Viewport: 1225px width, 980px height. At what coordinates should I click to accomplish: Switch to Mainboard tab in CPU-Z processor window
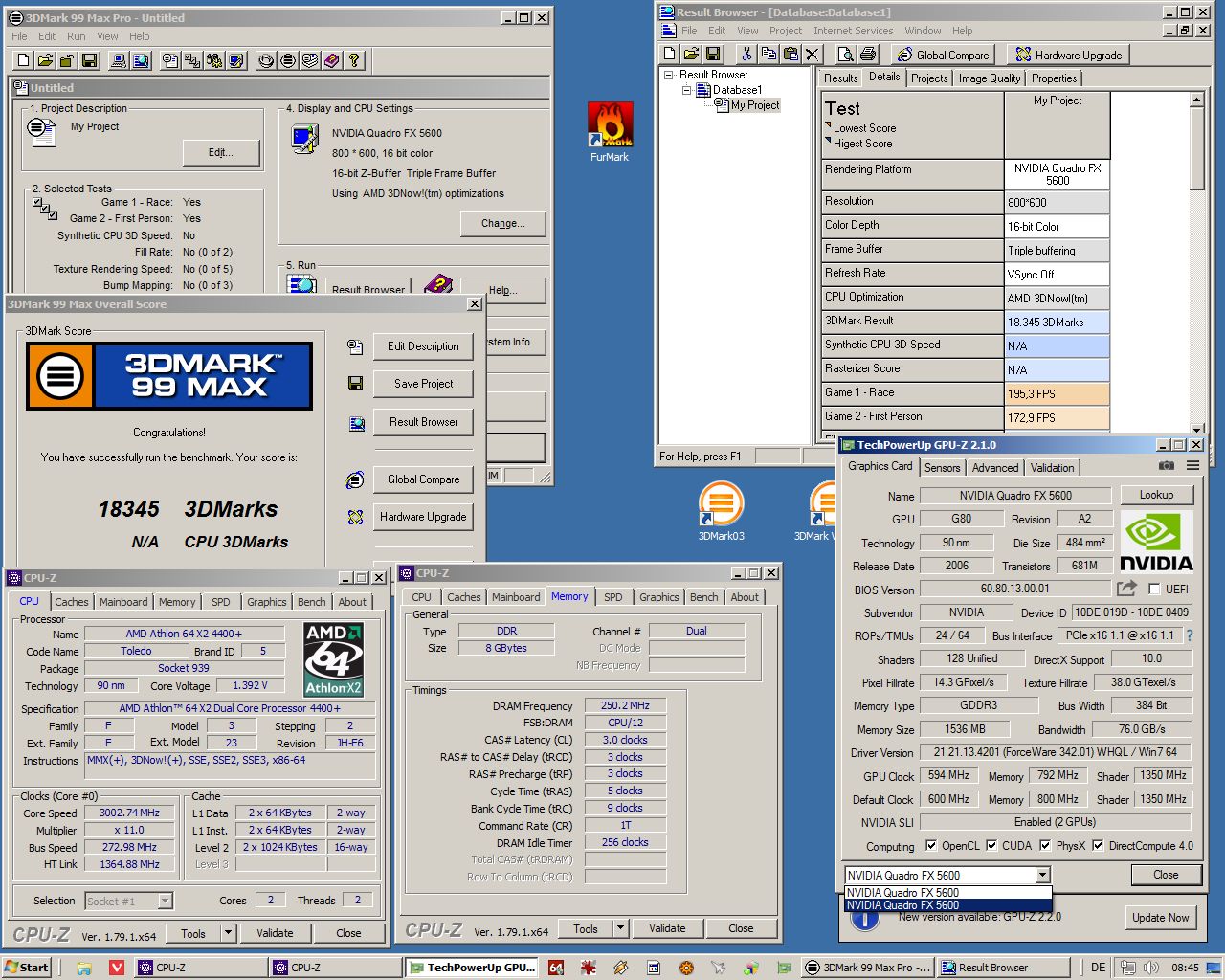[123, 602]
